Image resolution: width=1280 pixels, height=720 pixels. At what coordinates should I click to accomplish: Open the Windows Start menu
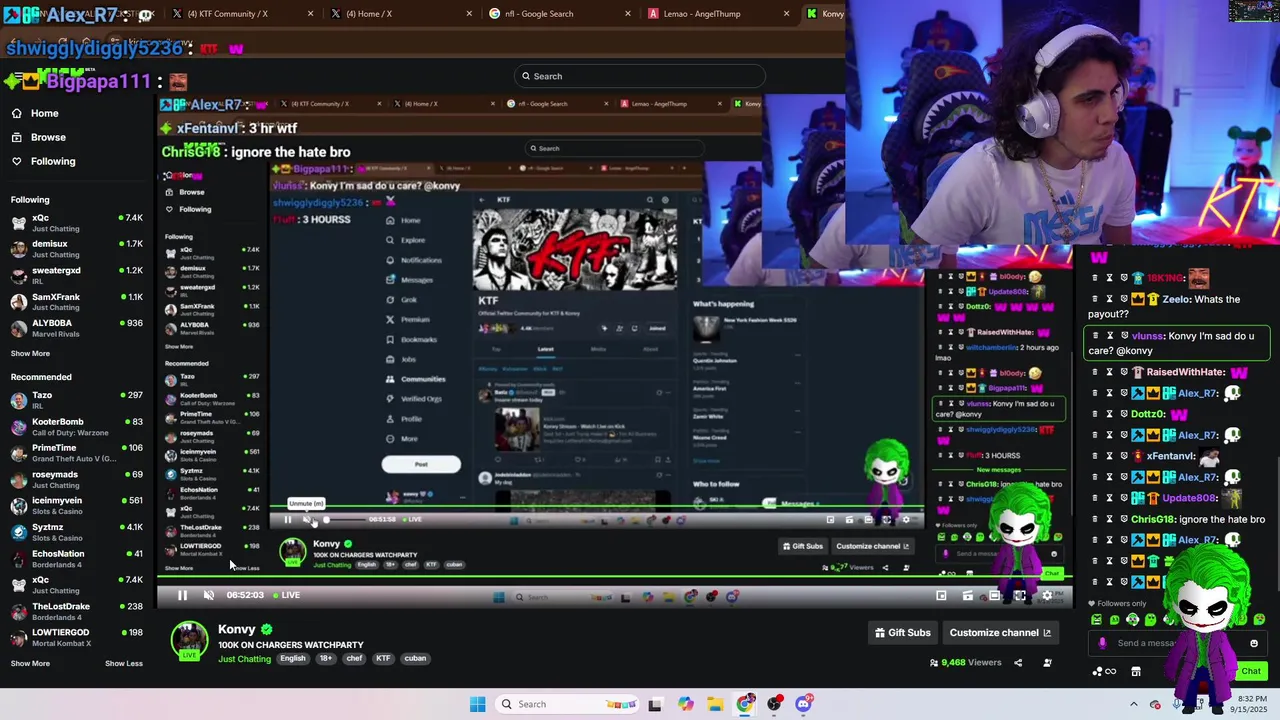coord(478,704)
